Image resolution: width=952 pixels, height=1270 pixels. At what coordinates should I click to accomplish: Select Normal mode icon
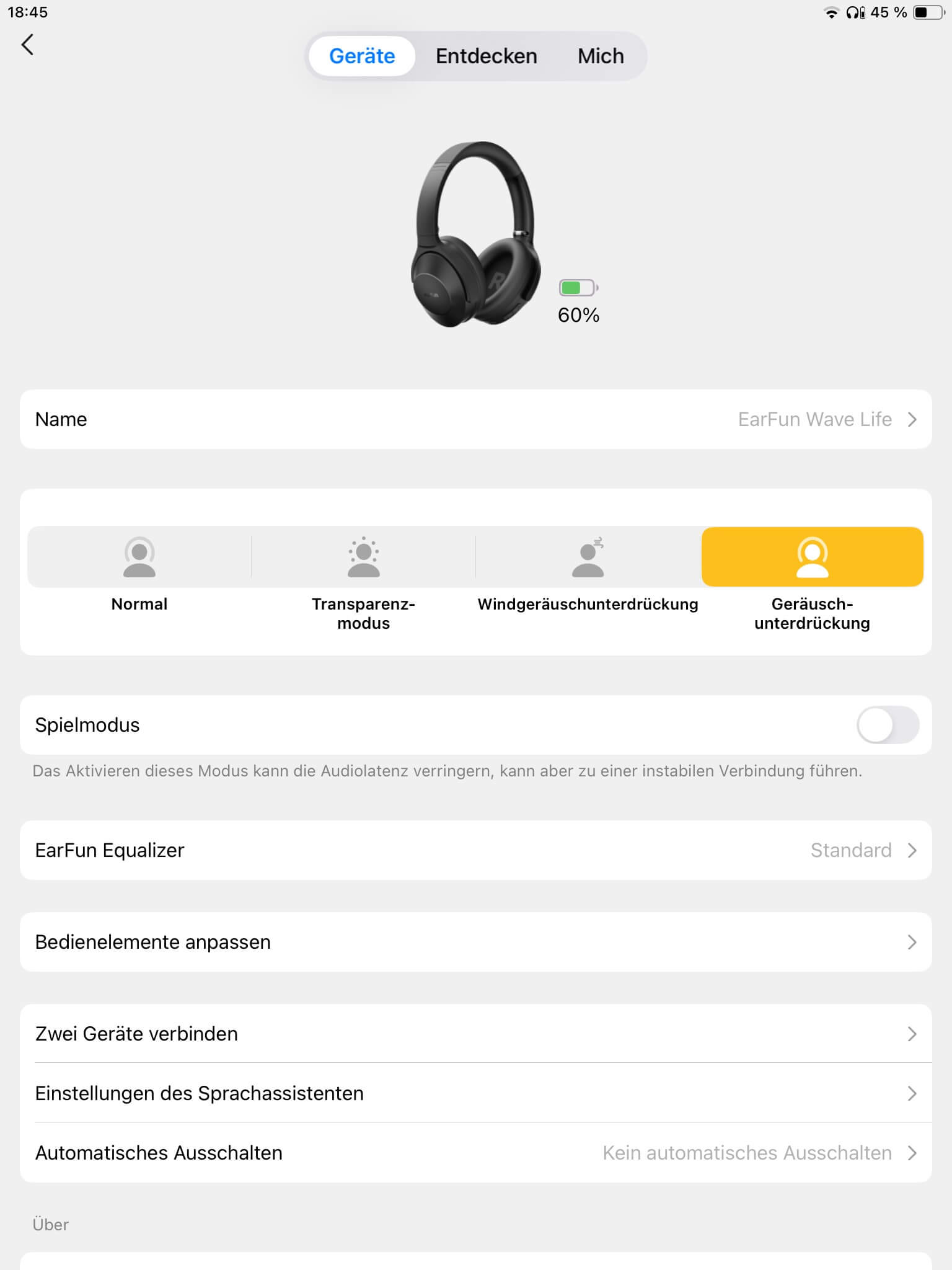[139, 557]
